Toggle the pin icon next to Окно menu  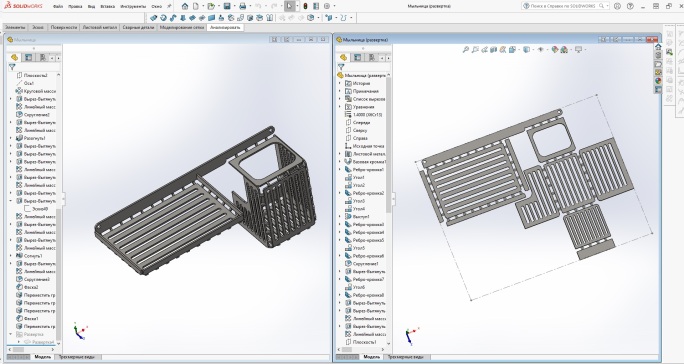[169, 6]
